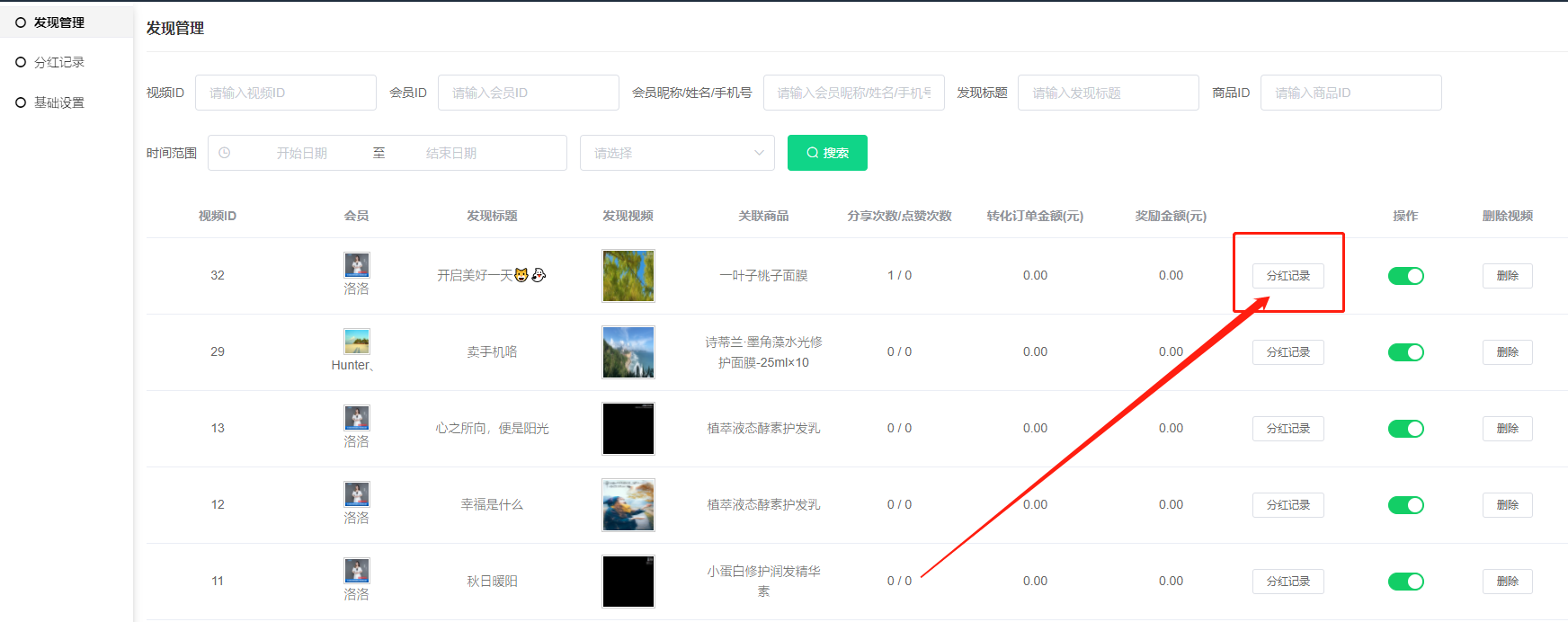The height and width of the screenshot is (622, 1568).
Task: Toggle the switch for video 32
Action: pos(1406,276)
